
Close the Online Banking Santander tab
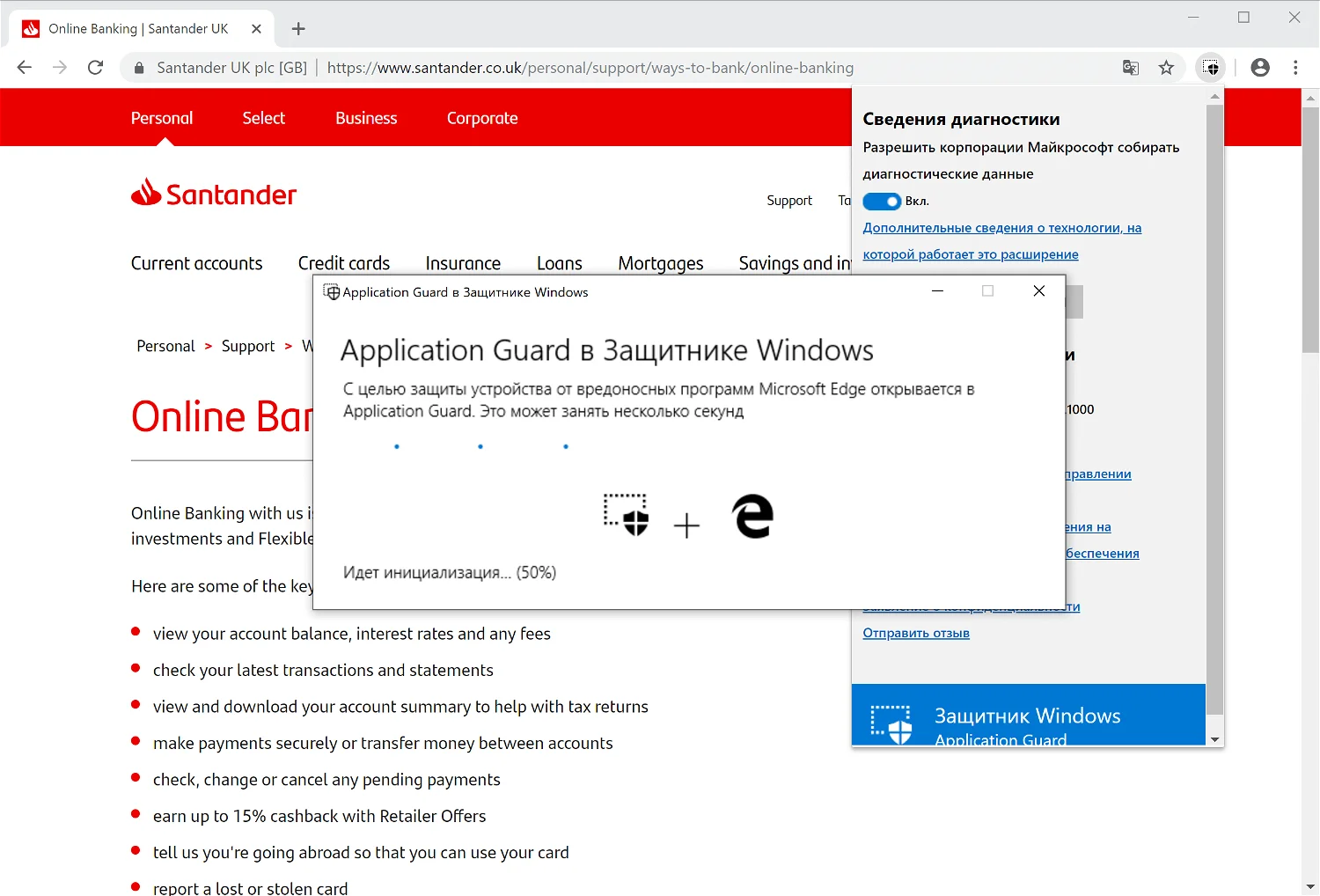(x=256, y=29)
